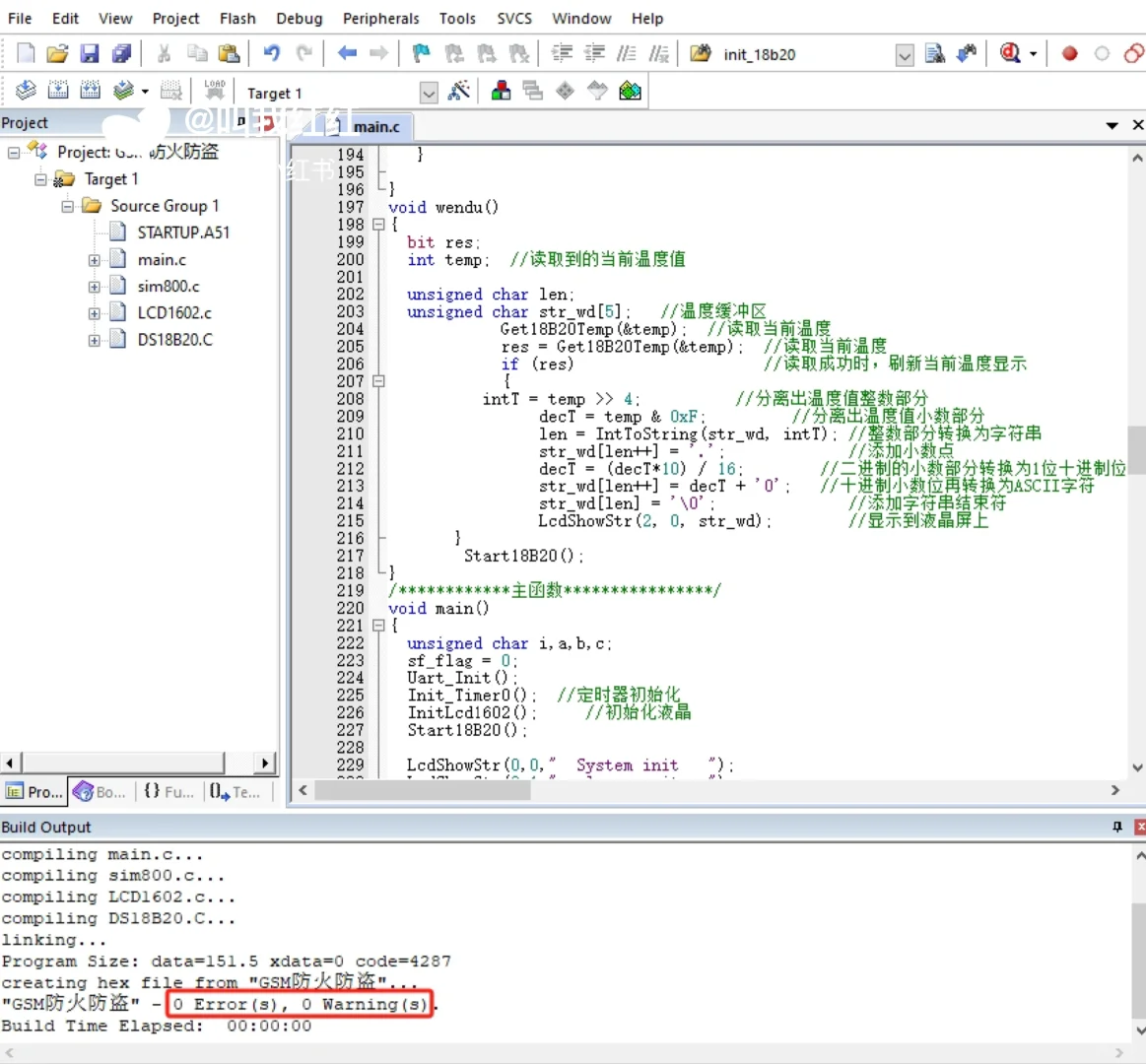This screenshot has height=1064, width=1146.
Task: Insert breakpoint using the red circle icon
Action: click(x=1070, y=53)
